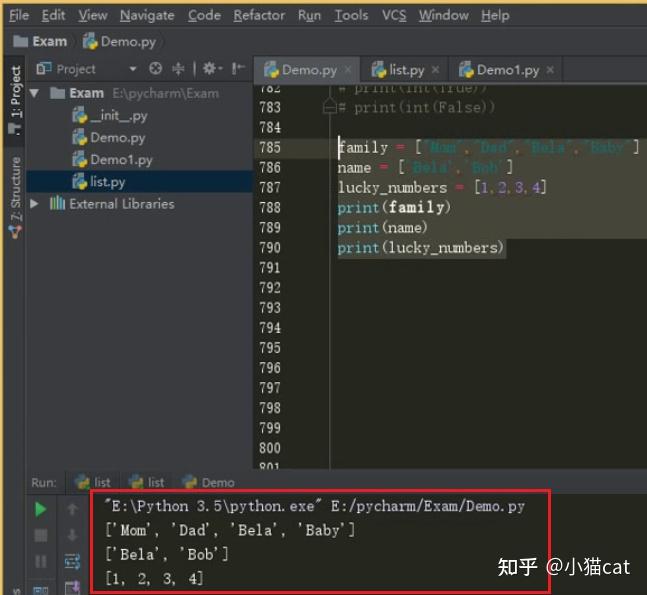Image resolution: width=647 pixels, height=595 pixels.
Task: Open the Code menu
Action: [204, 15]
